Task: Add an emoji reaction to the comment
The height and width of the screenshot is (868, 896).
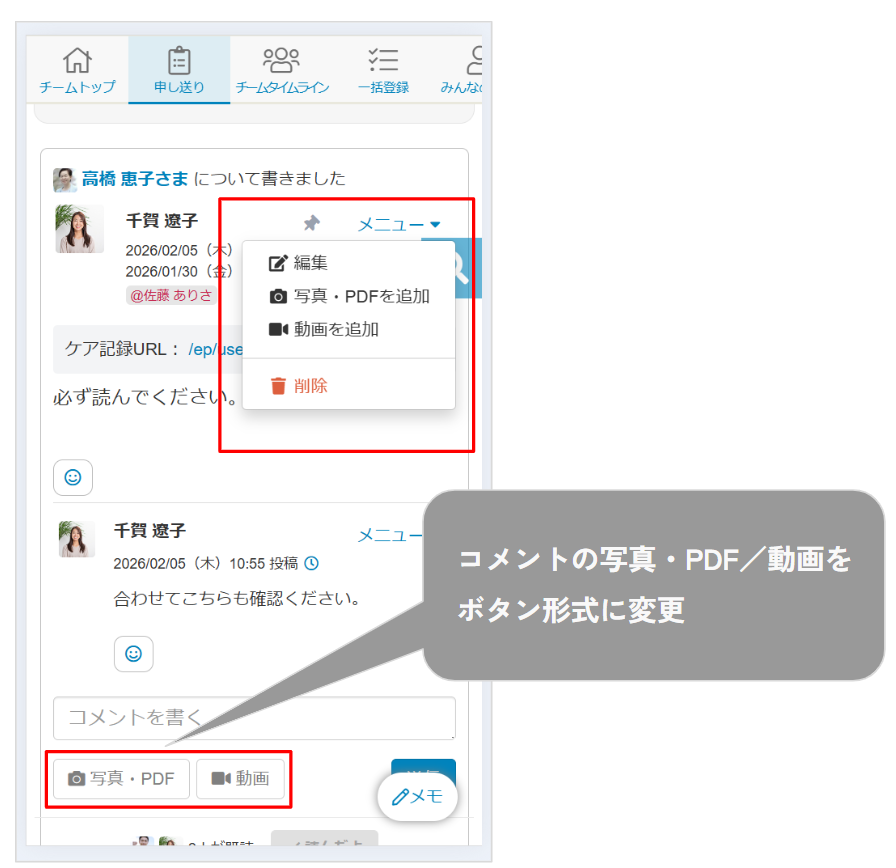Action: [x=133, y=653]
